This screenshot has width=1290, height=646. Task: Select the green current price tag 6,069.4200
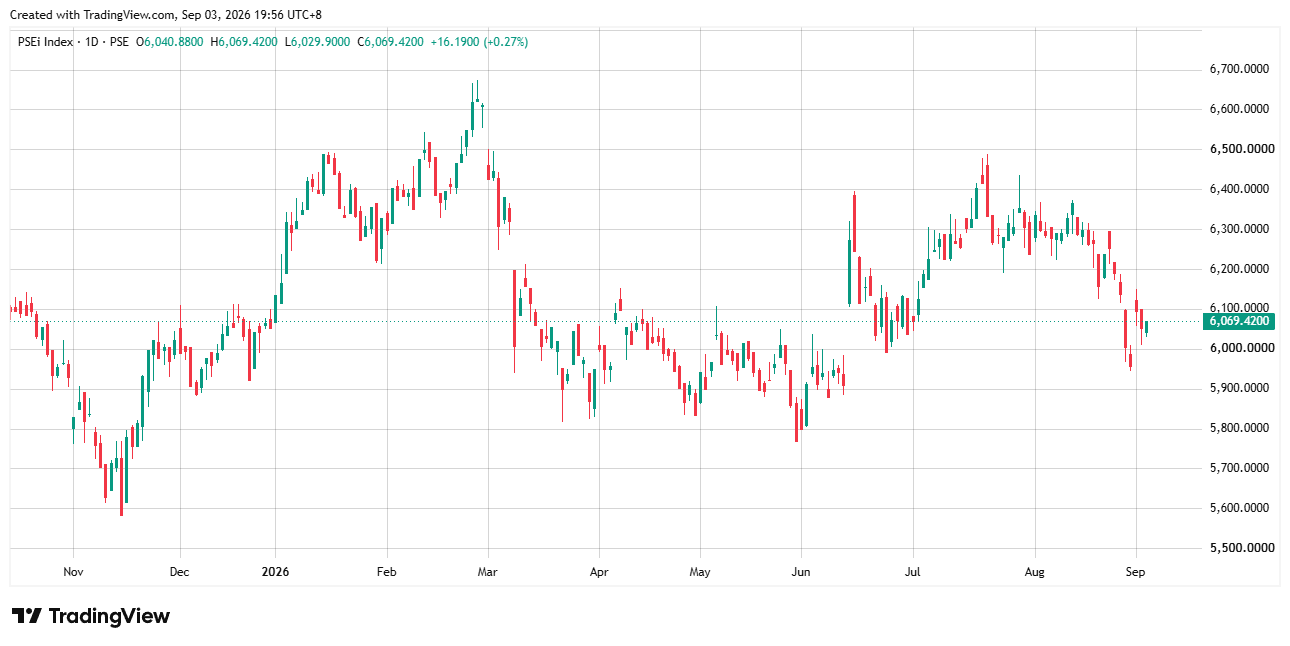tap(1240, 321)
